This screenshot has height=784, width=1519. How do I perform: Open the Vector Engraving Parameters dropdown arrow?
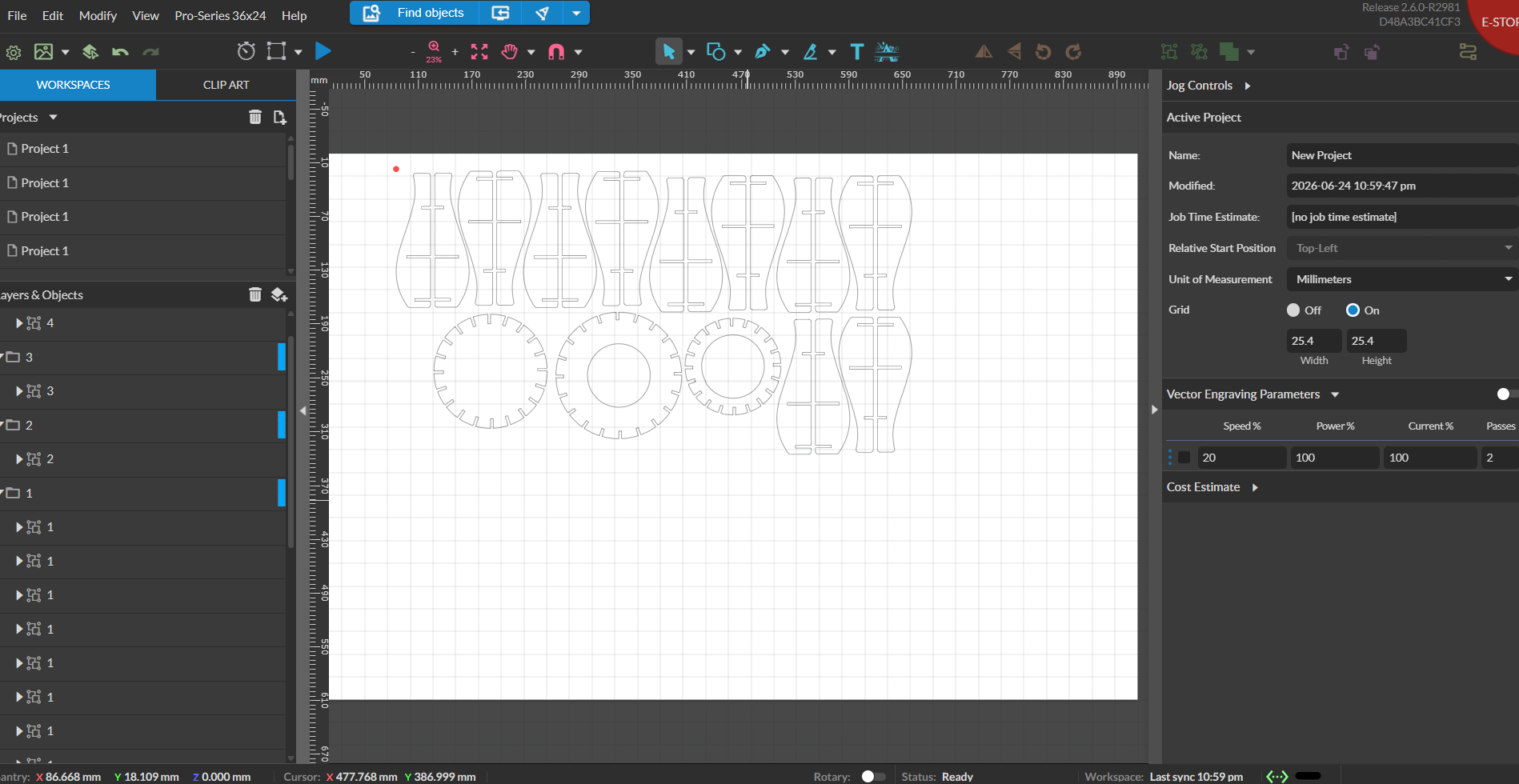[1335, 394]
